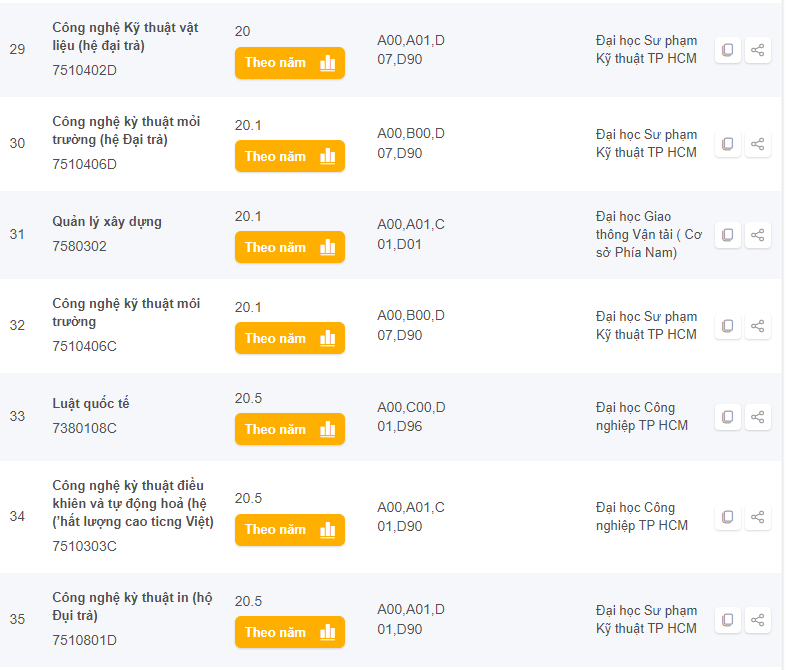Share row 30 entry with code 7510406D
Screen dimensions: 786x670
757,144
